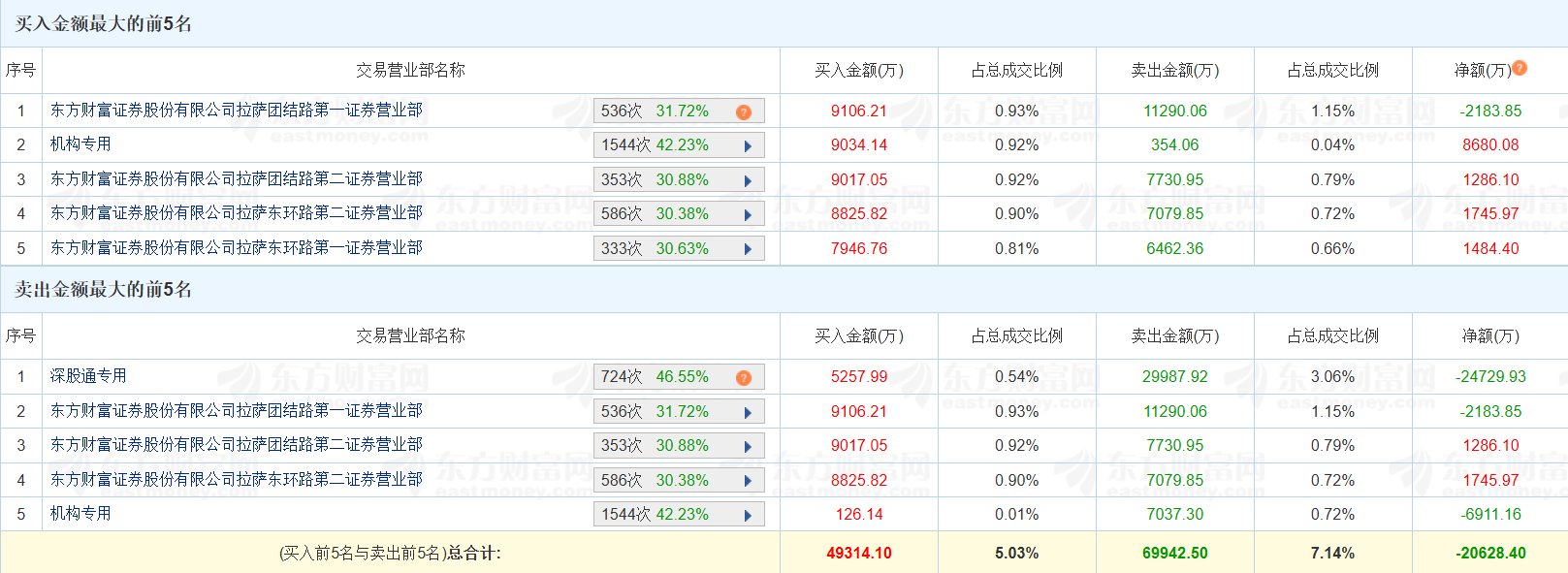Image resolution: width=1568 pixels, height=573 pixels.
Task: Click the 买入金额(万) header in top table
Action: point(858,71)
